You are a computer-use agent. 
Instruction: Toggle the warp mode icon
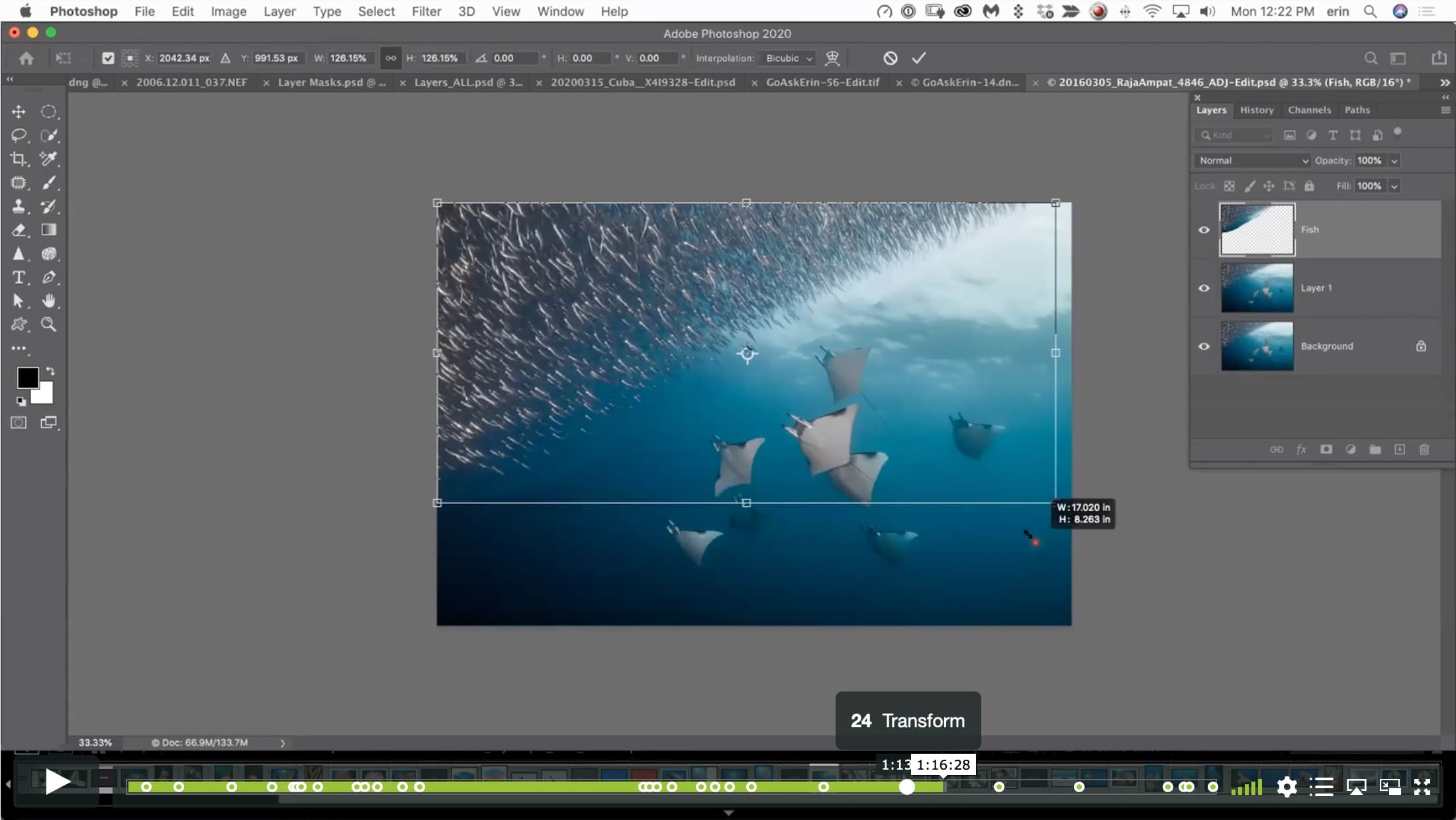832,58
